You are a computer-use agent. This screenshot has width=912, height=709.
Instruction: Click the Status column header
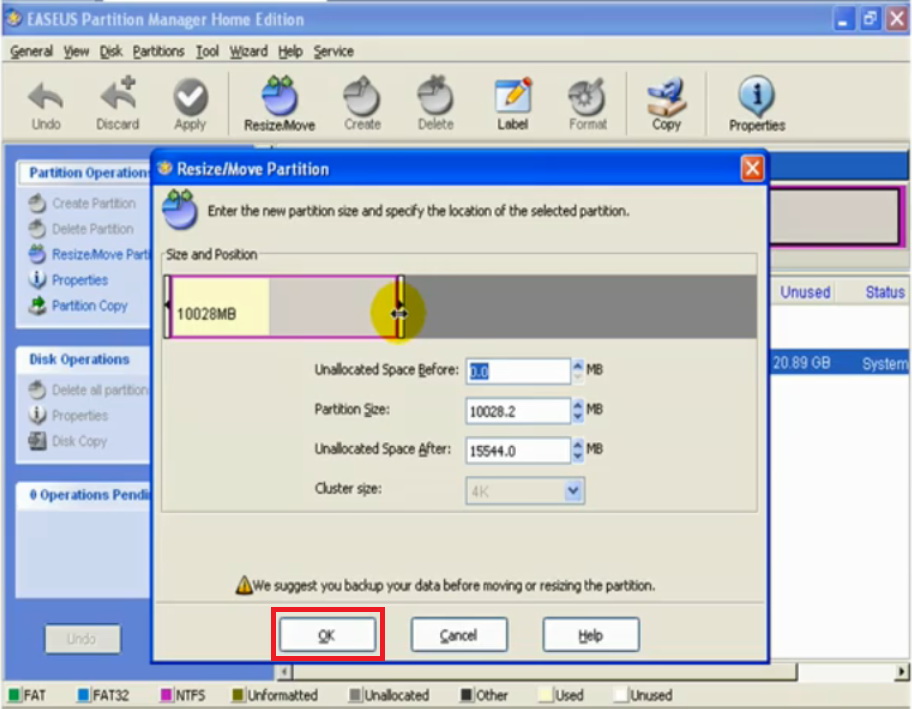tap(885, 292)
